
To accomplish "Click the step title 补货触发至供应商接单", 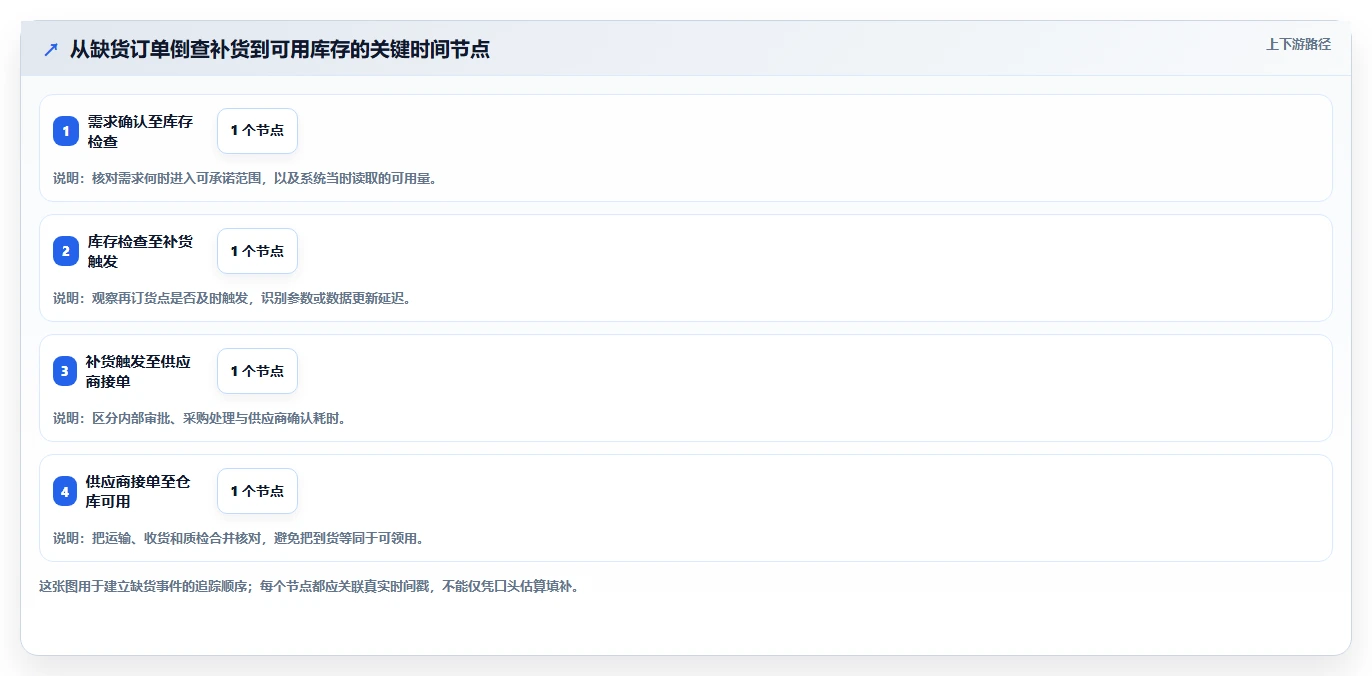I will click(138, 371).
